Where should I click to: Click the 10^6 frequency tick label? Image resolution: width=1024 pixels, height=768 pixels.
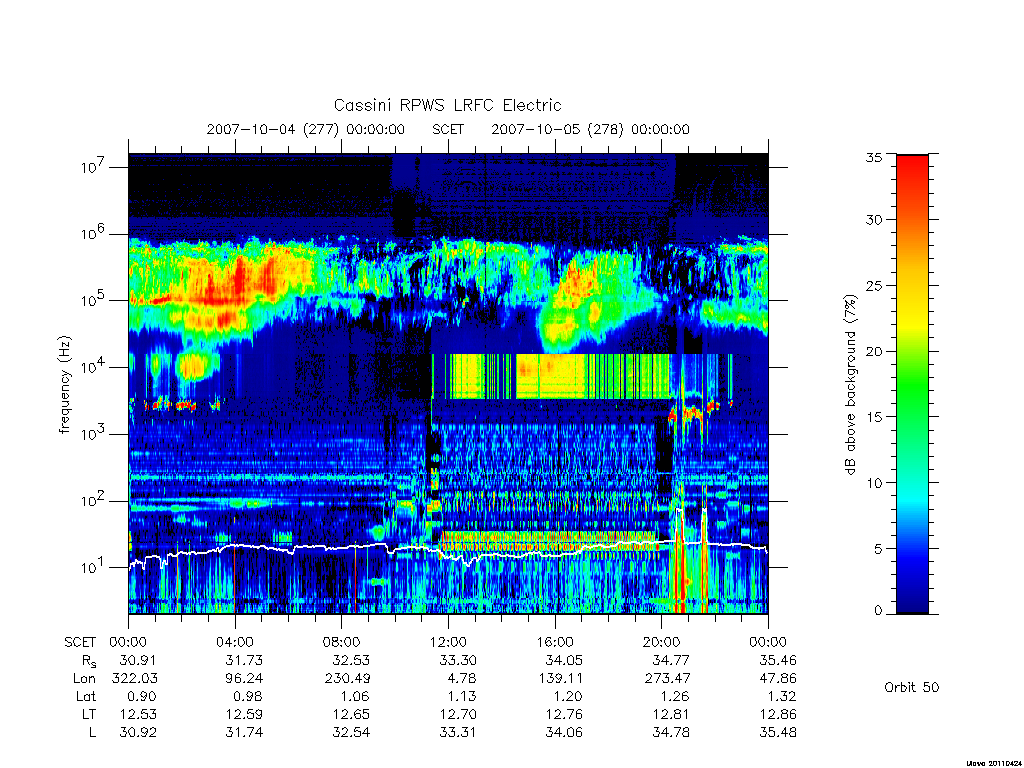[x=94, y=233]
